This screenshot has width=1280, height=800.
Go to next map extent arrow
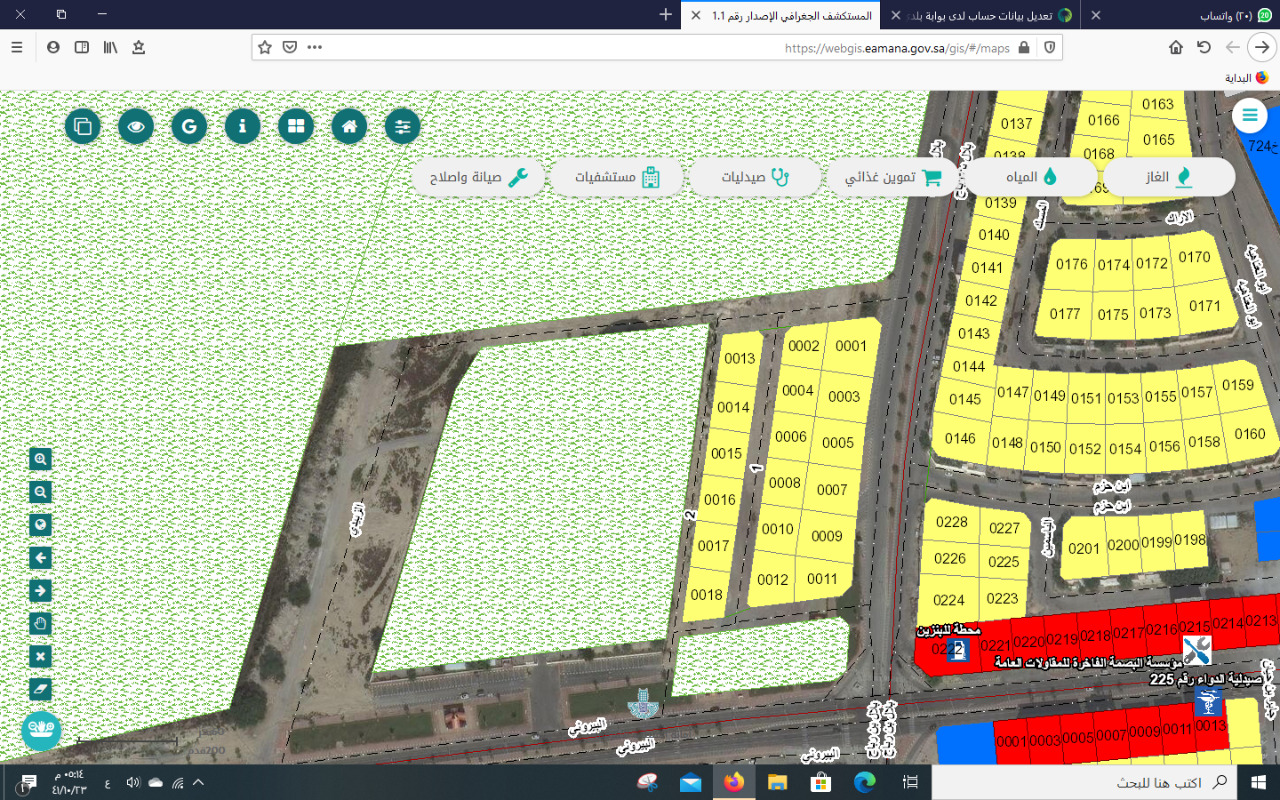coord(40,591)
